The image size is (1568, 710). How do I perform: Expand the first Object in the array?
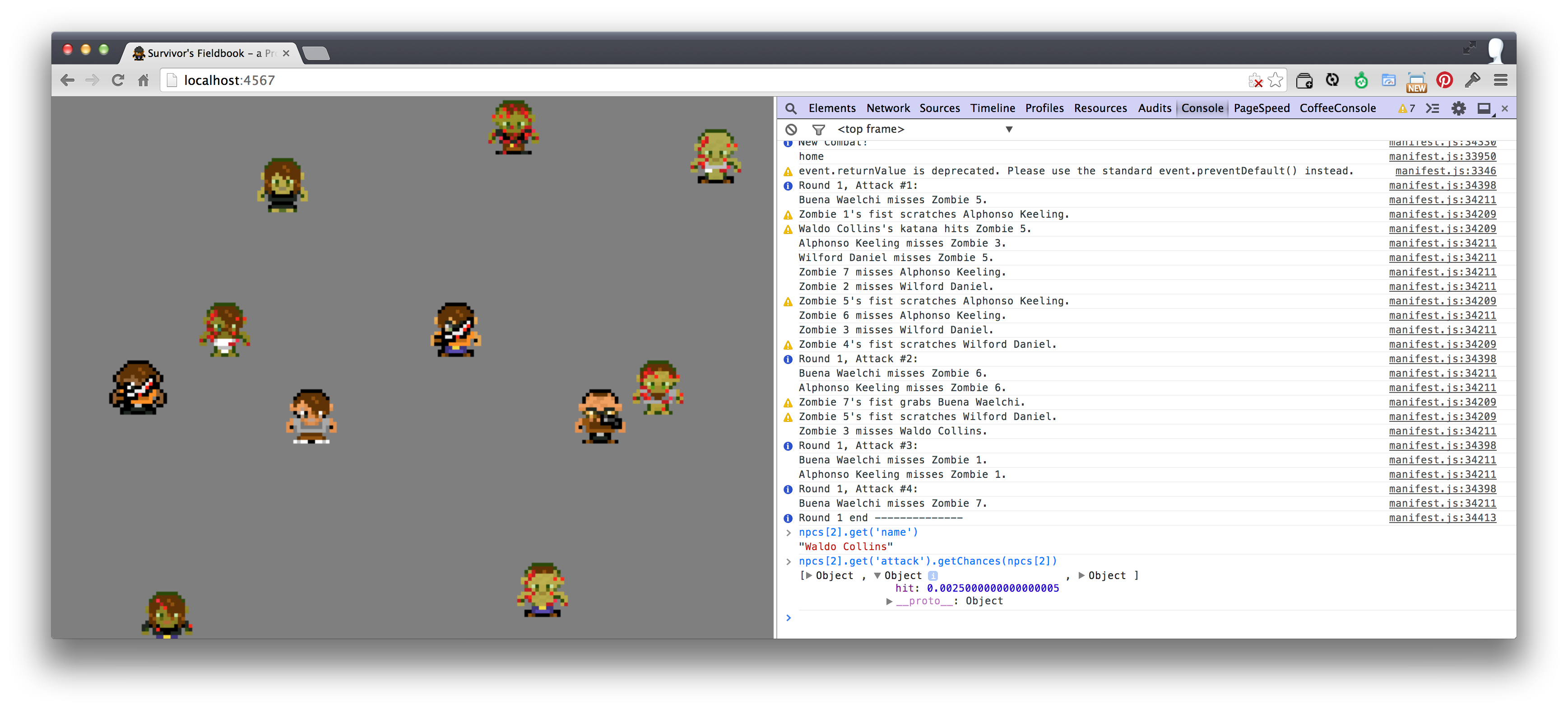(808, 575)
